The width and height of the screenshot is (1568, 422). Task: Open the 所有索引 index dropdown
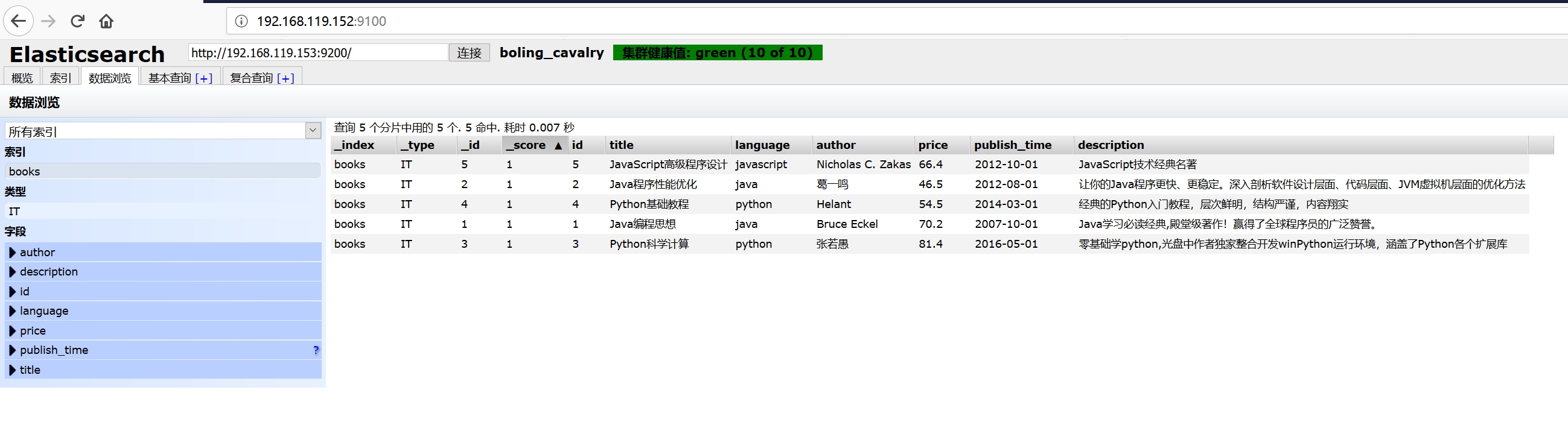pyautogui.click(x=163, y=131)
